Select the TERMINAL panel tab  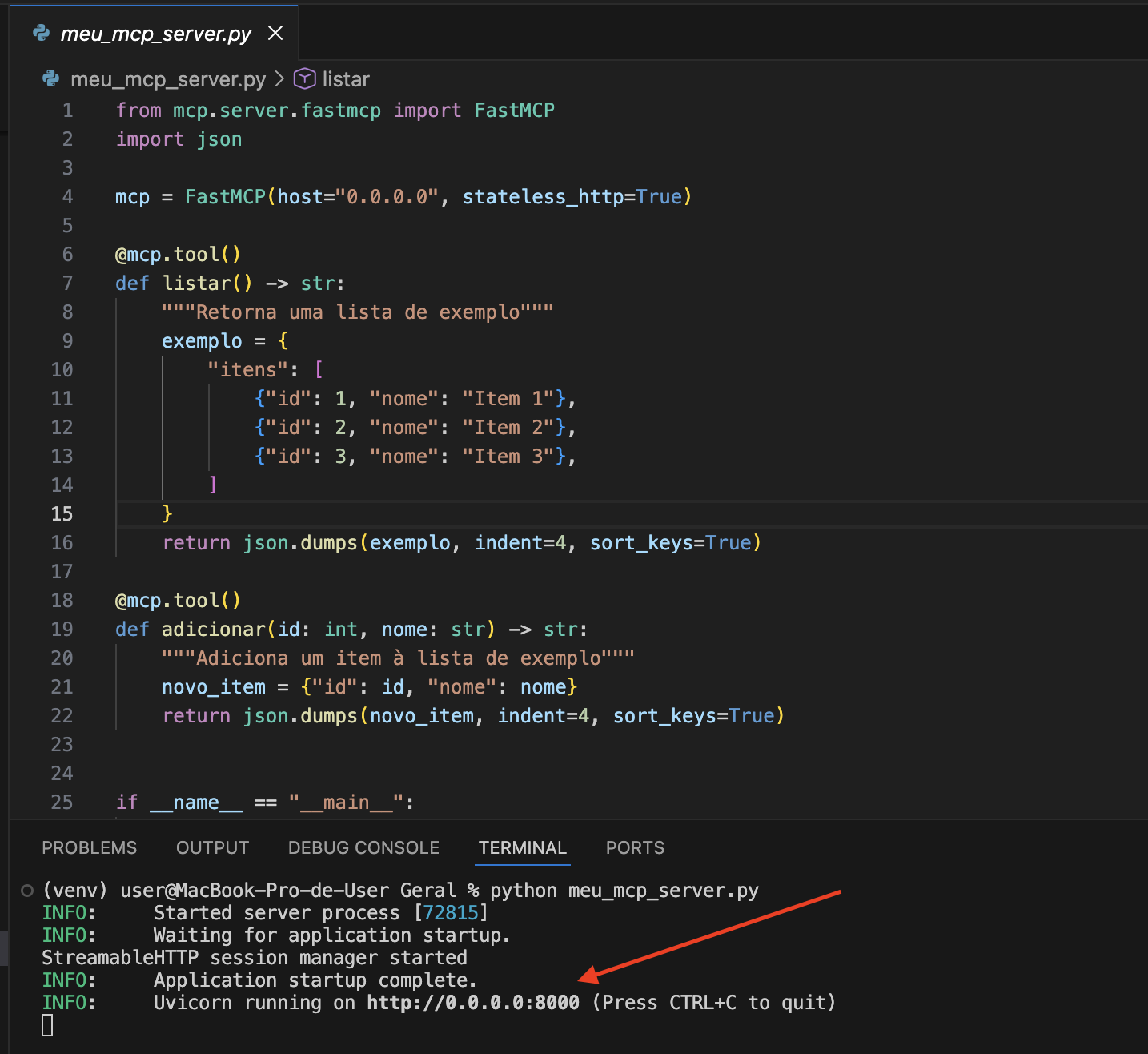523,847
